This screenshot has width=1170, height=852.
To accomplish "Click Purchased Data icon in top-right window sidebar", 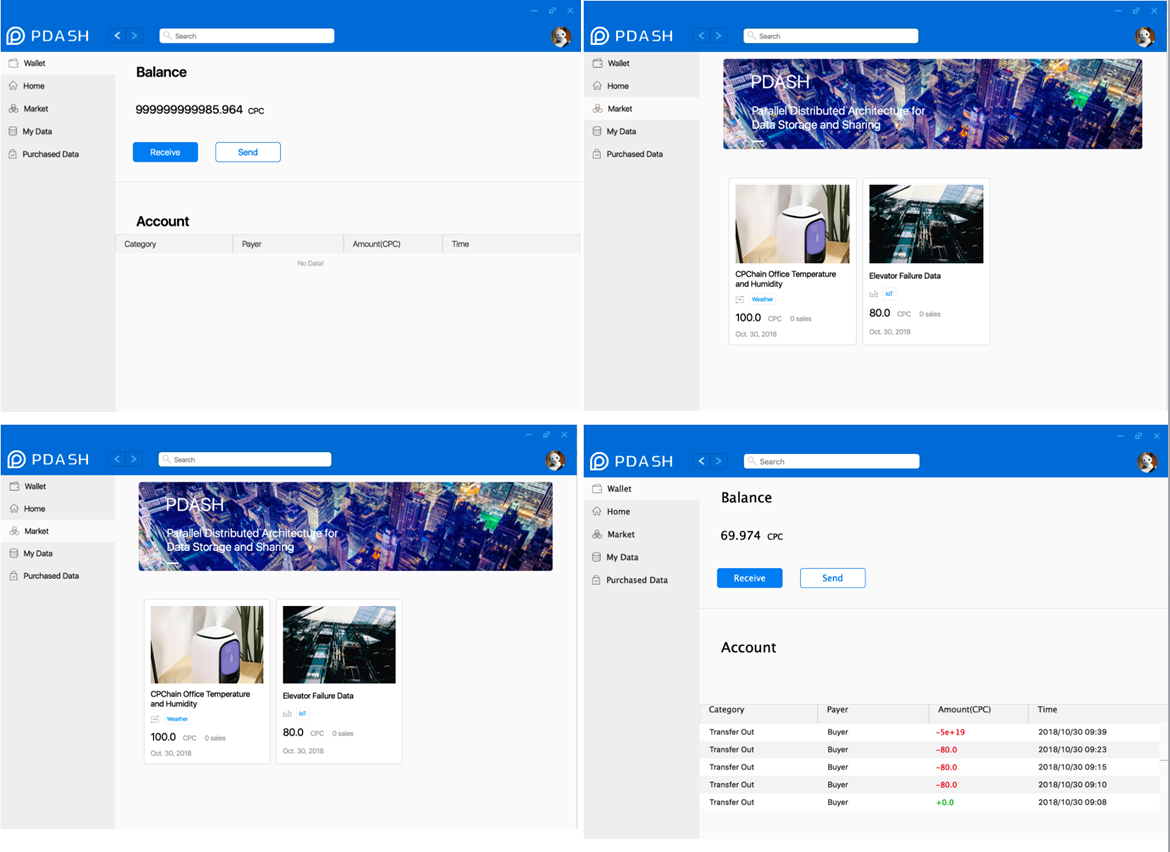I will click(x=597, y=154).
